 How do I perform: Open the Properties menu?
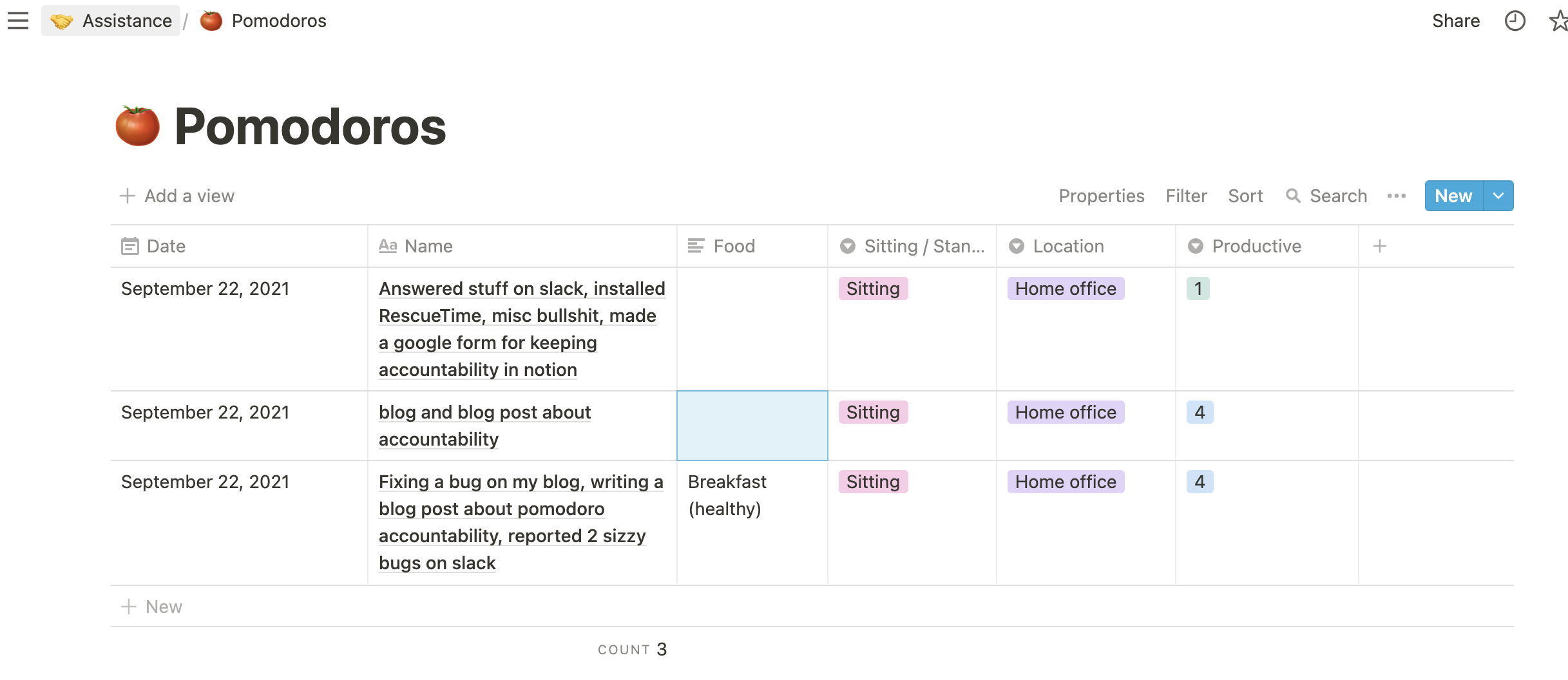(x=1102, y=196)
